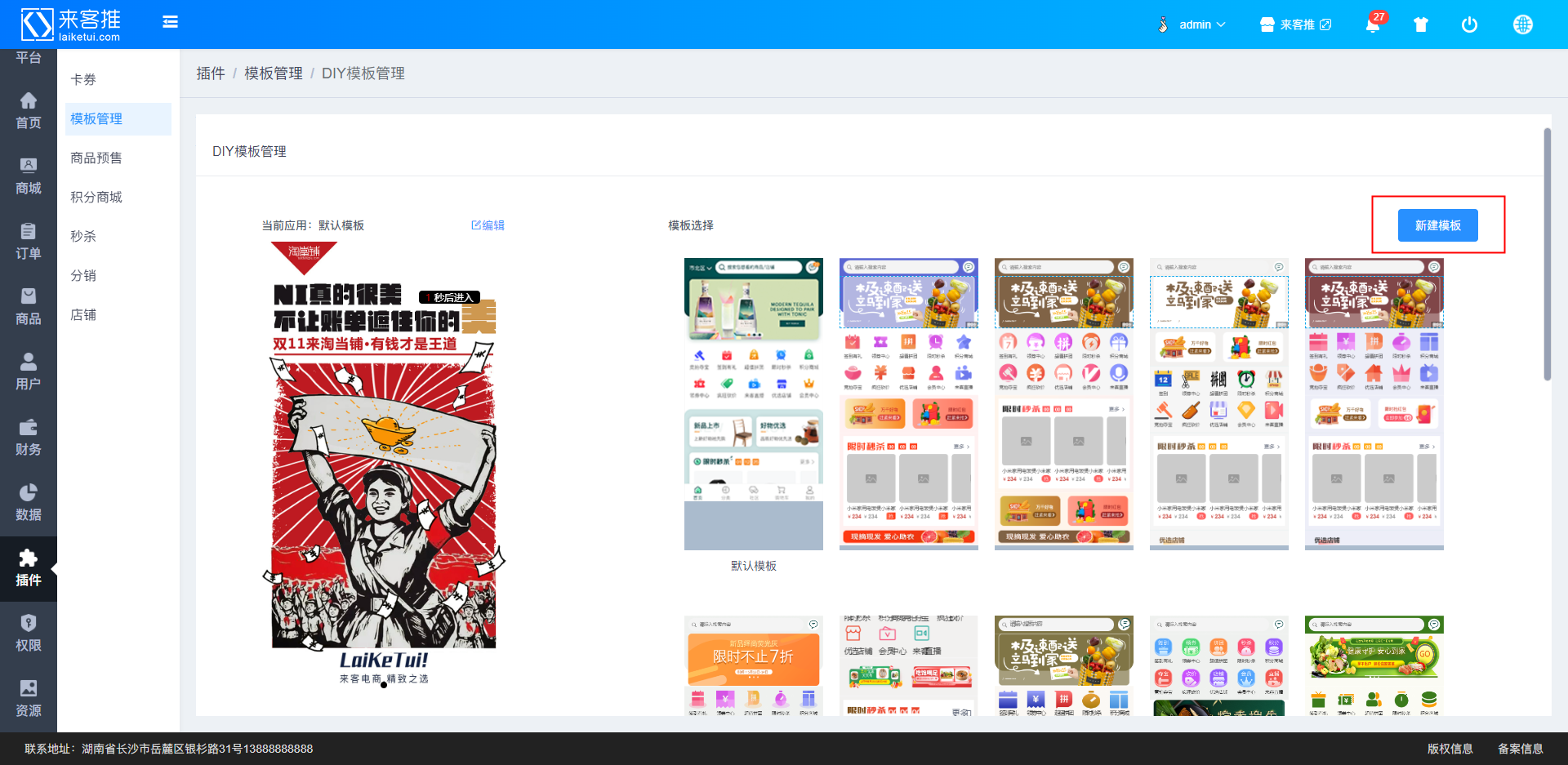Viewport: 1568px width, 765px height.
Task: Select the green vegetable banner template thumbnail
Action: coord(1374,666)
